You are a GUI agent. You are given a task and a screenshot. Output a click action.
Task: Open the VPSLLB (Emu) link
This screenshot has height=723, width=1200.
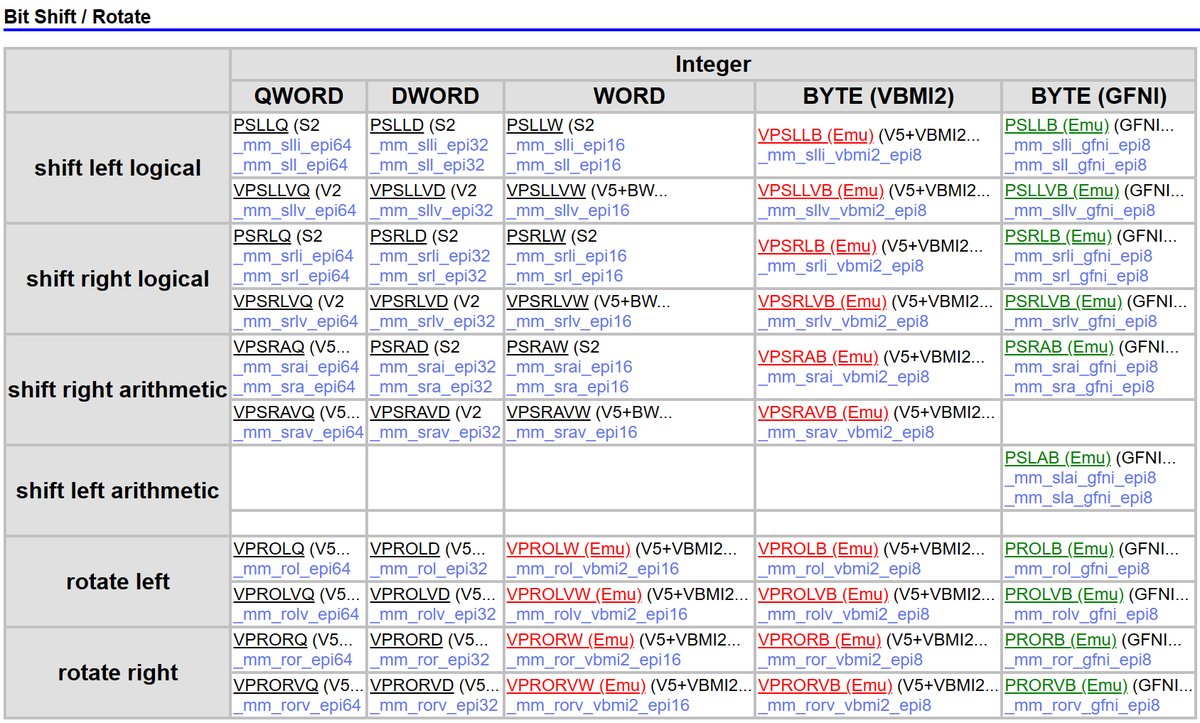(x=816, y=136)
